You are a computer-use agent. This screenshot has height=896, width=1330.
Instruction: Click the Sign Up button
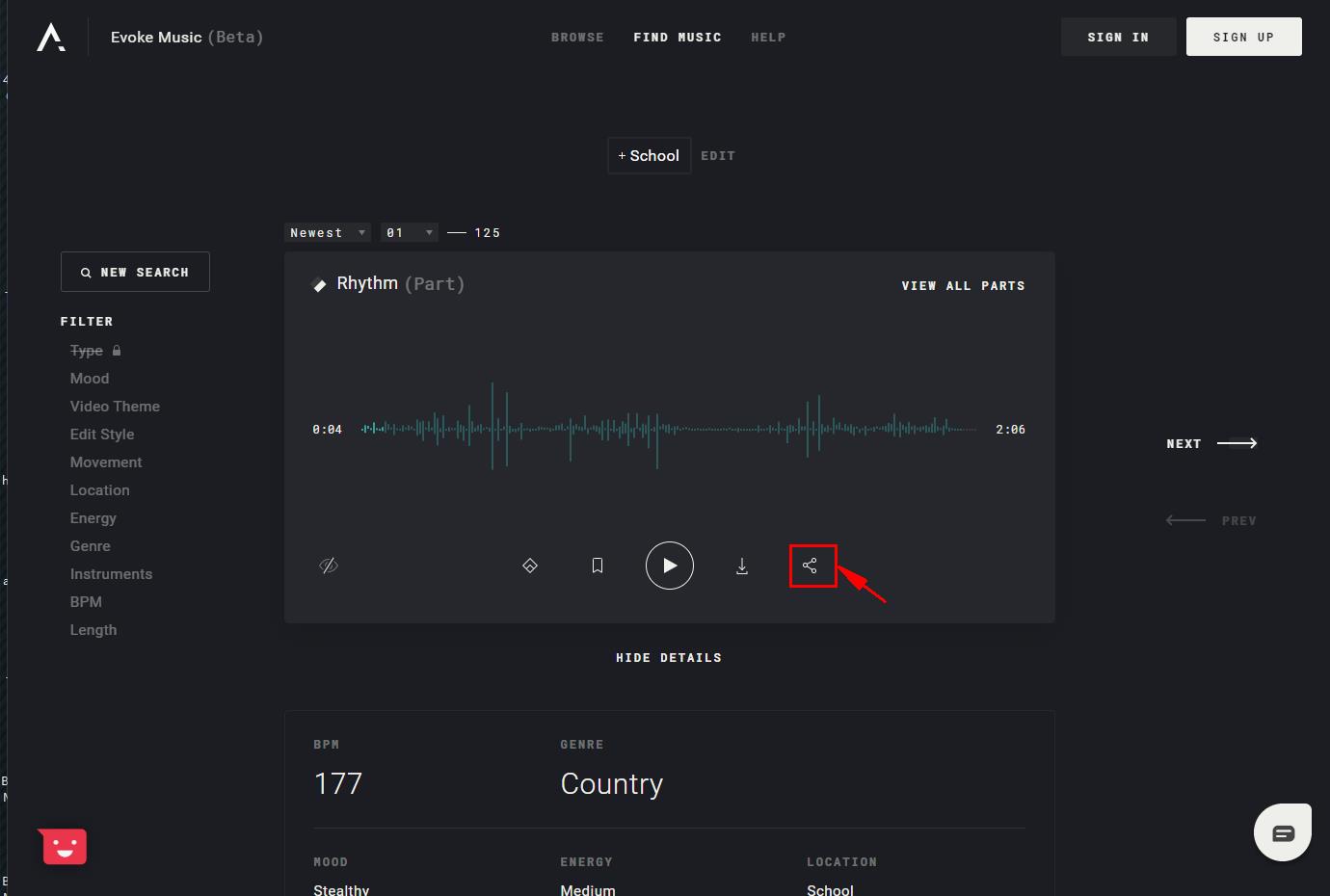click(x=1243, y=38)
